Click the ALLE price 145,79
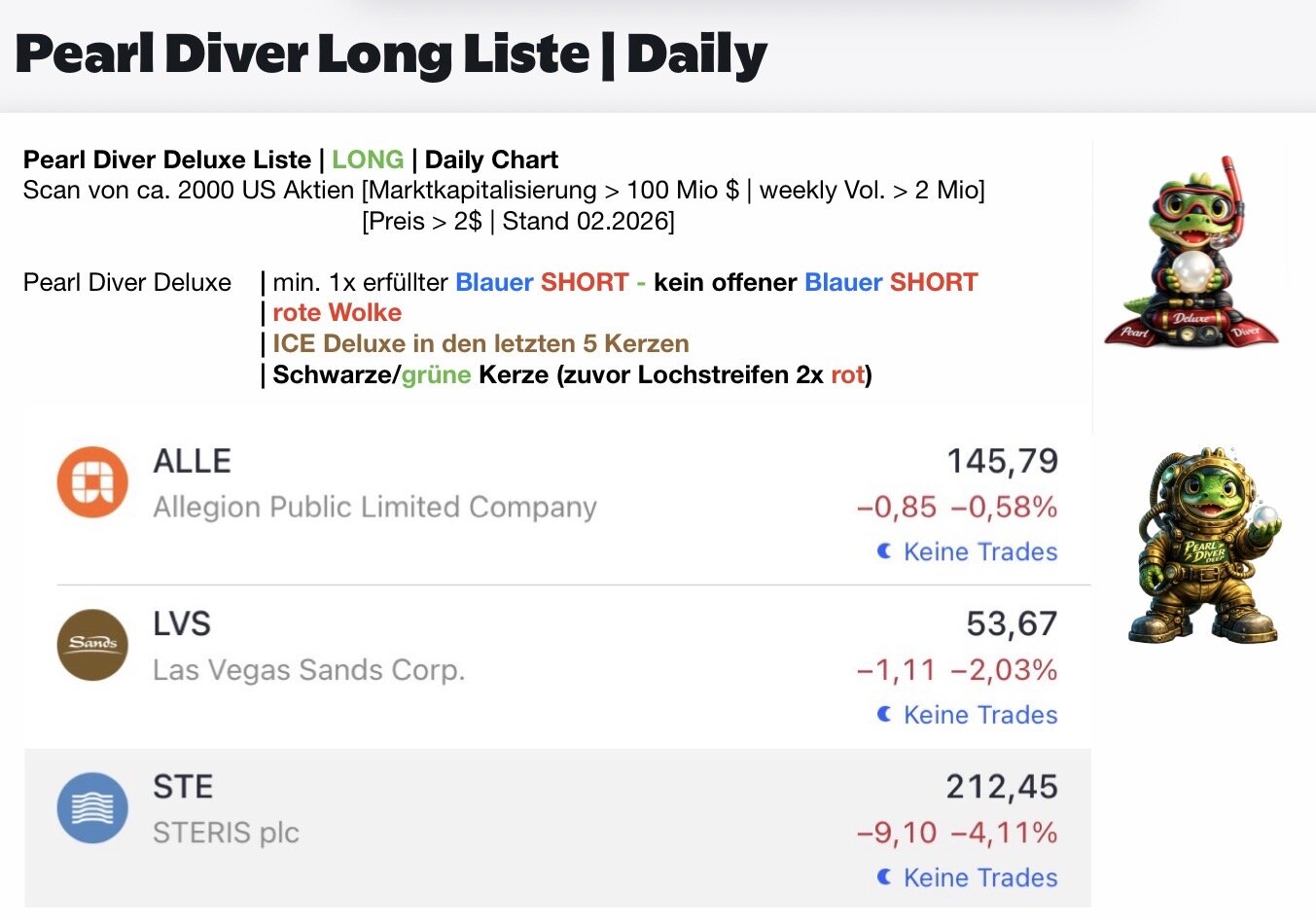The height and width of the screenshot is (922, 1316). [1002, 461]
